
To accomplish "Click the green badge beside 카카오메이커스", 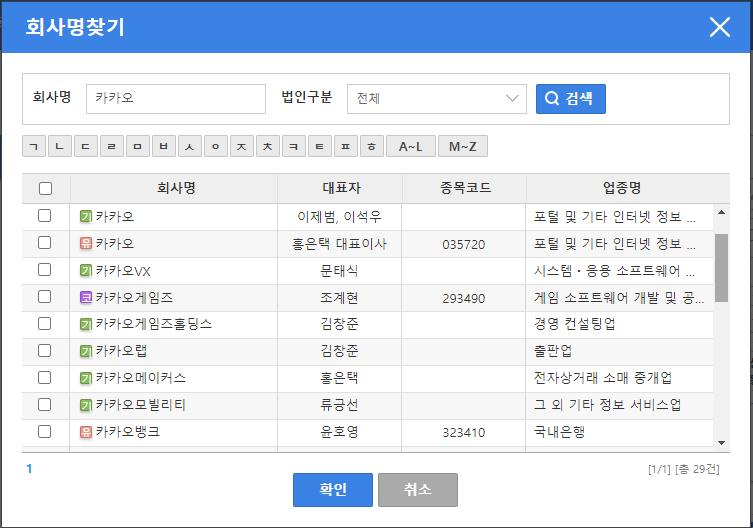I will 86,378.
